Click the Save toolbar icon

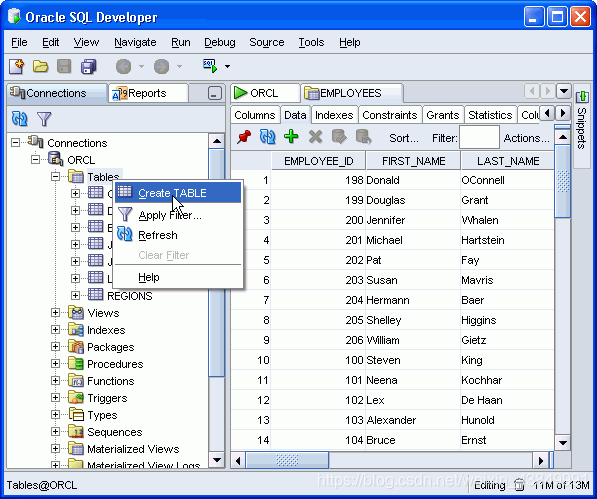[x=64, y=66]
